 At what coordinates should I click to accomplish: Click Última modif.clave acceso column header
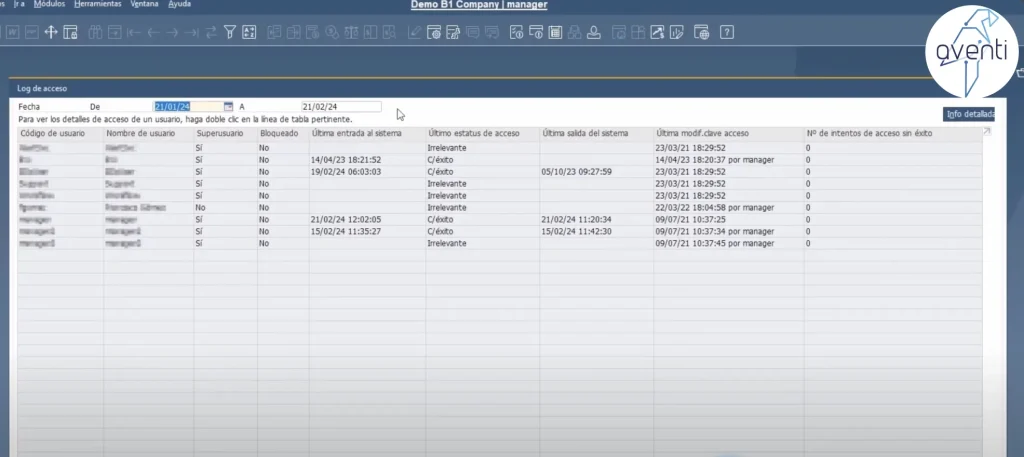pos(729,133)
